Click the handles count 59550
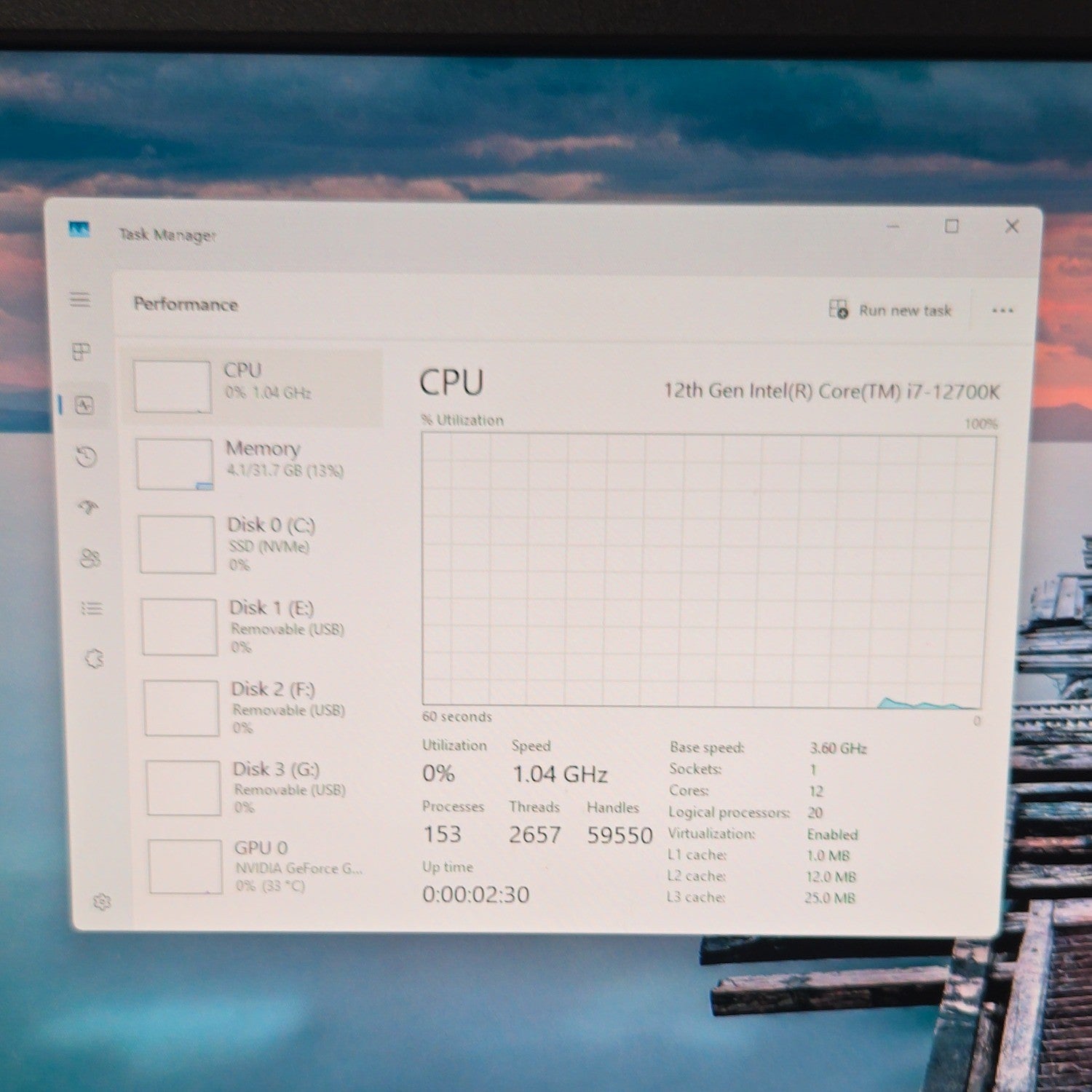The width and height of the screenshot is (1092, 1092). pyautogui.click(x=620, y=836)
